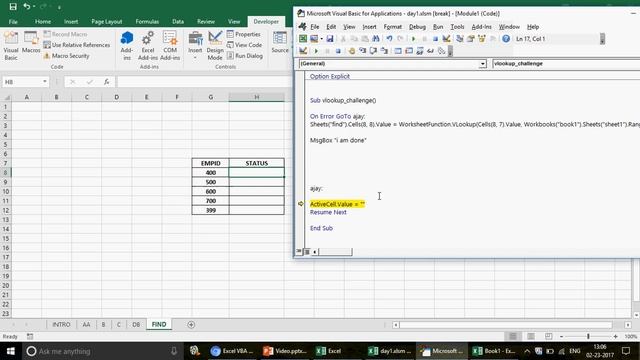Open the Excel File tab

[13, 22]
